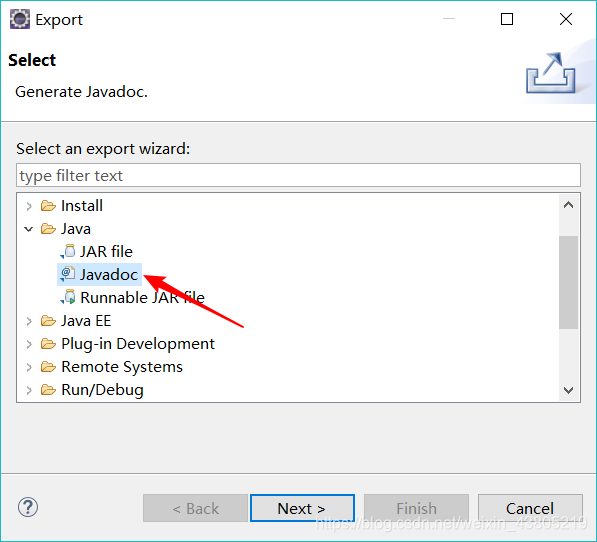Open help with the question mark icon
Viewport: 597px width, 542px height.
(x=28, y=507)
